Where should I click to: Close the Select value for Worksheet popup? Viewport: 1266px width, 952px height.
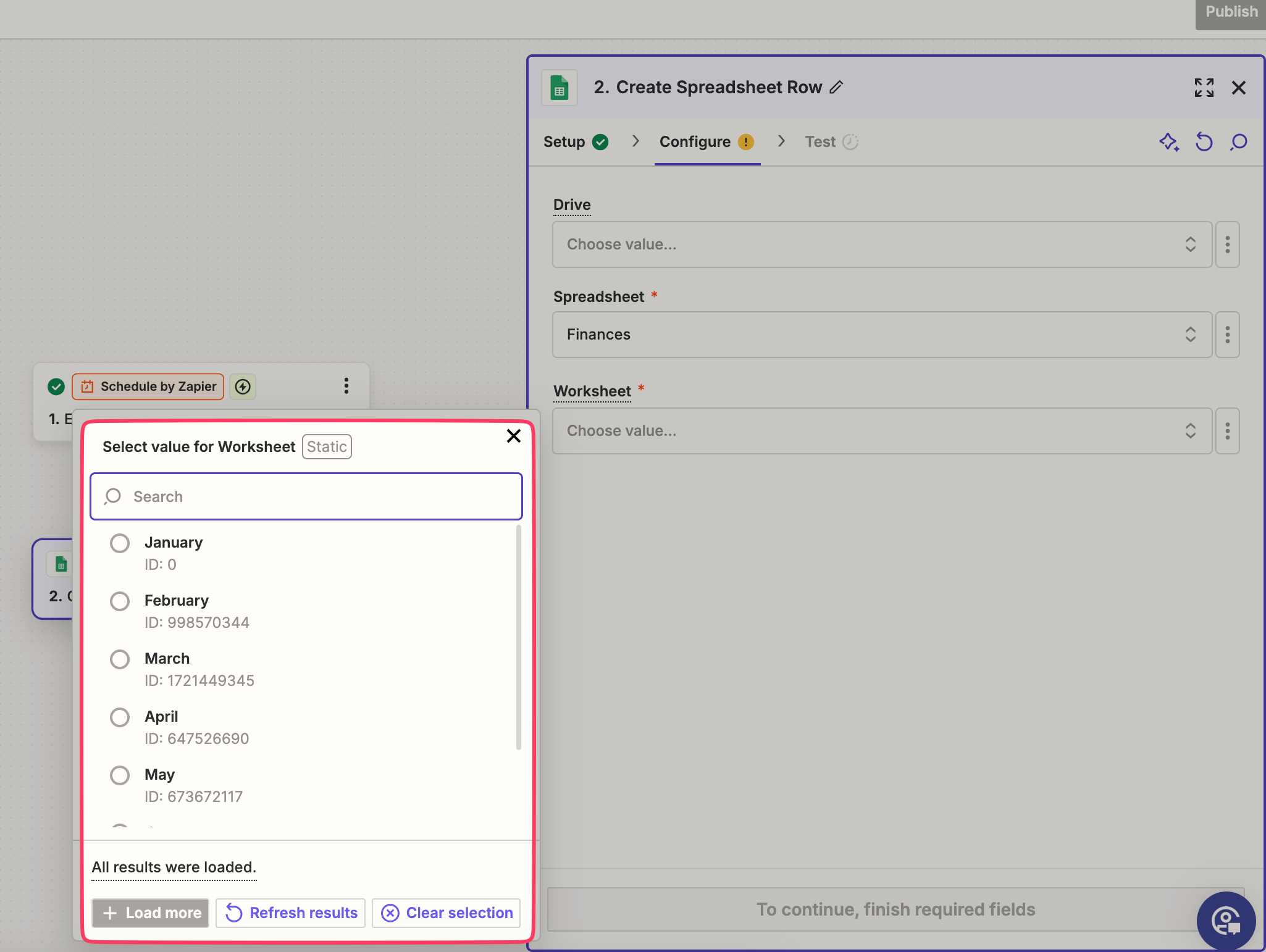click(x=514, y=436)
